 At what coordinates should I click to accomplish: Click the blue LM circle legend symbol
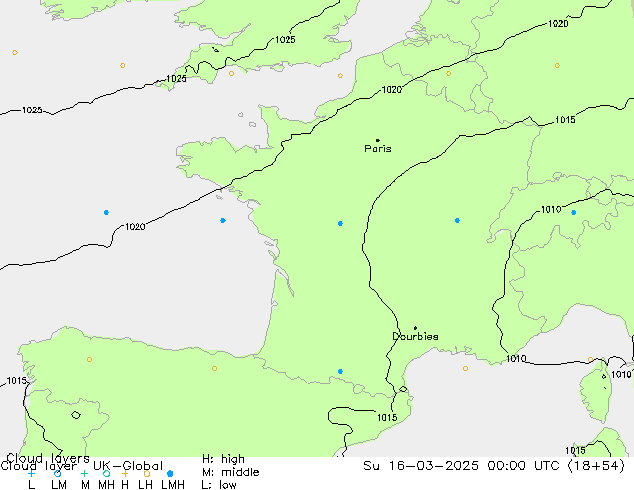57,473
